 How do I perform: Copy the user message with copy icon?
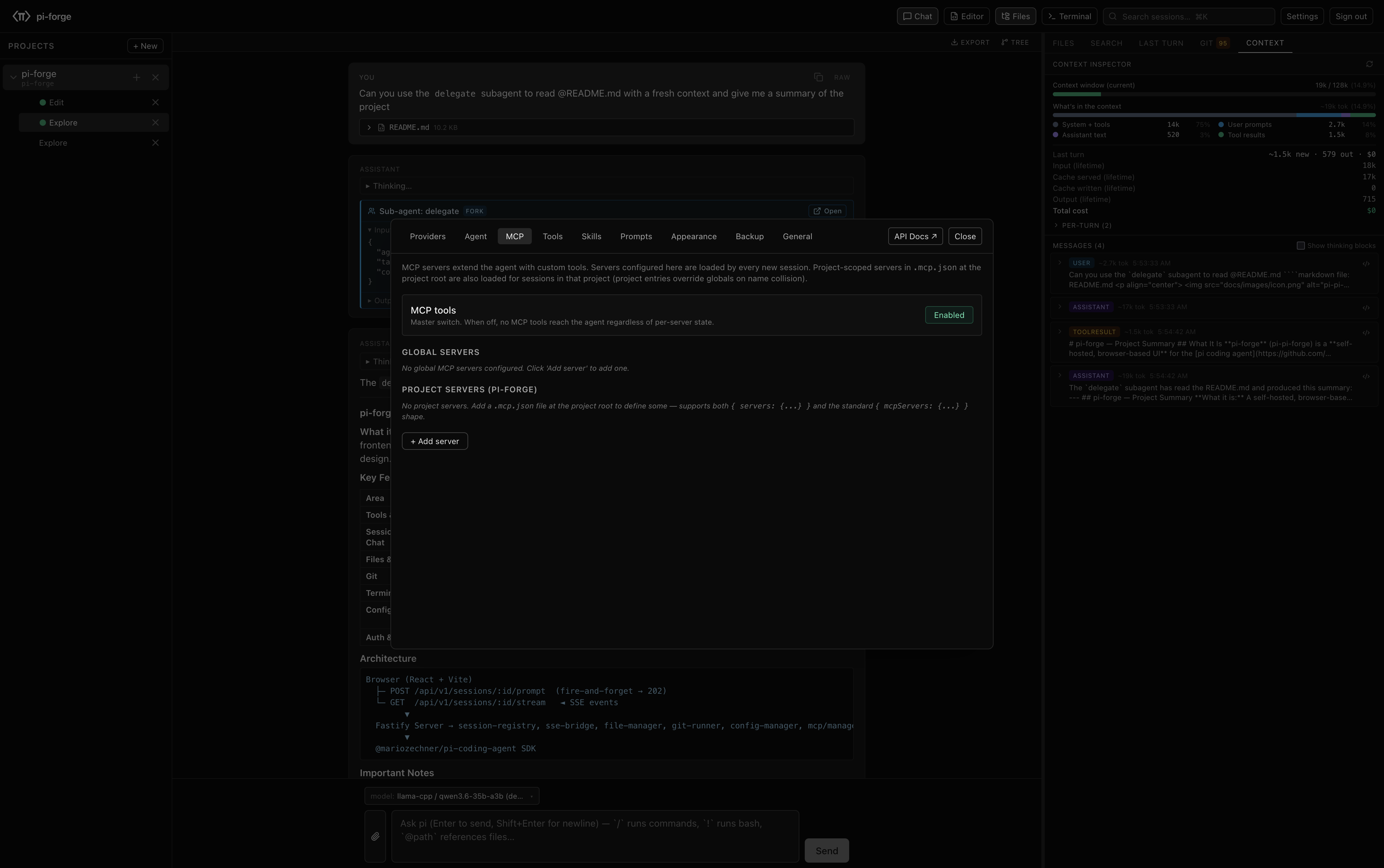(x=818, y=77)
